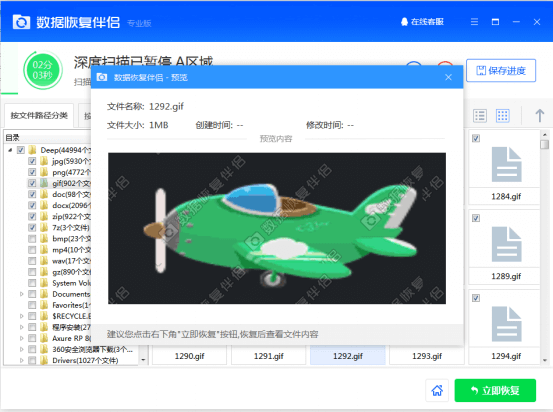The width and height of the screenshot is (553, 412).
Task: Click the green 立即恢复 recover button
Action: (x=495, y=390)
